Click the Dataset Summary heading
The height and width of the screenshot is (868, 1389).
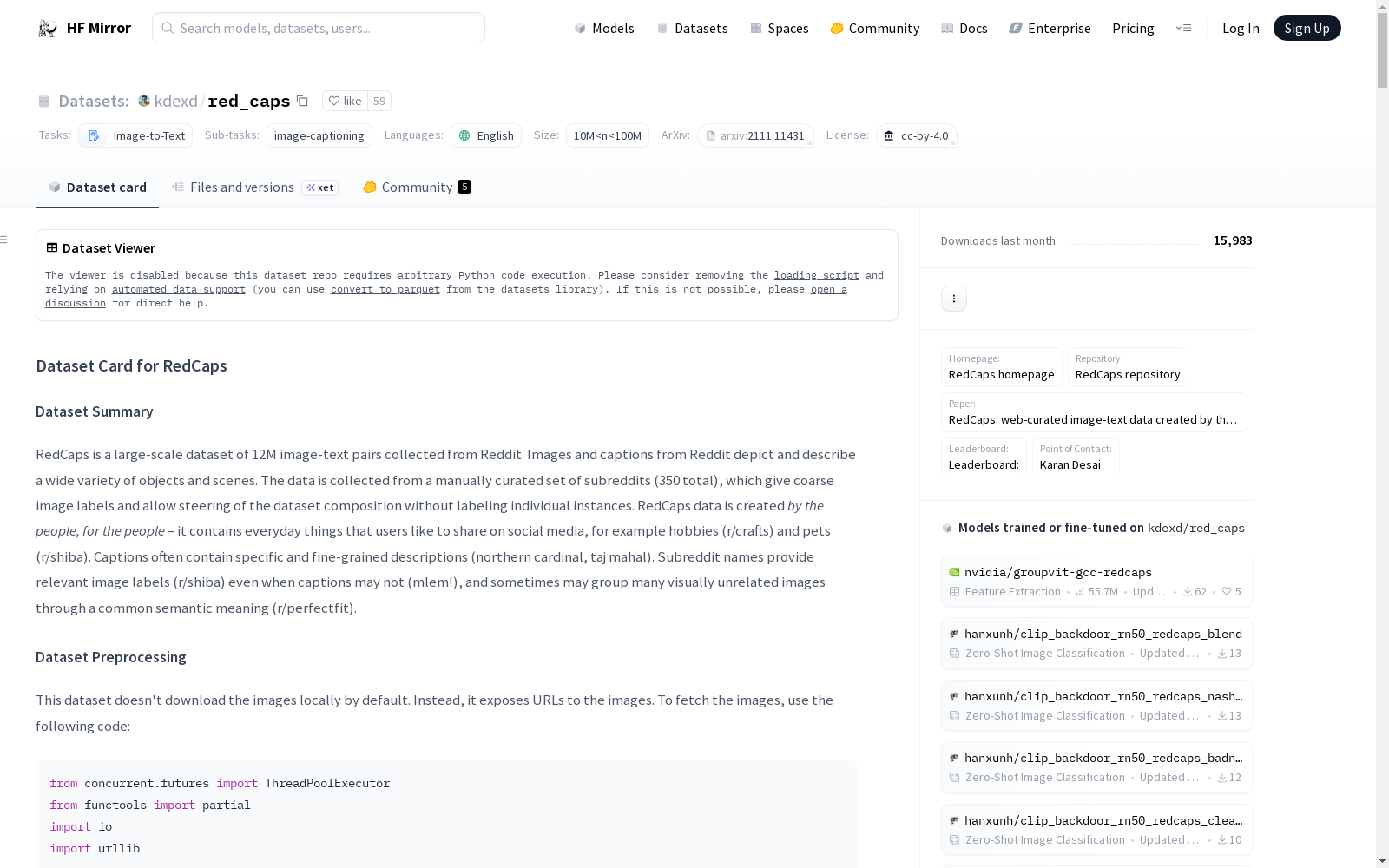tap(95, 411)
